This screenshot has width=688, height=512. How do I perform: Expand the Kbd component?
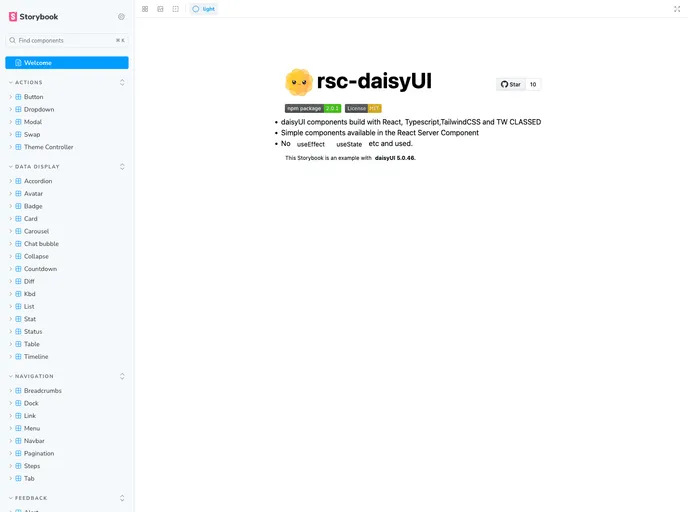click(x=67, y=294)
